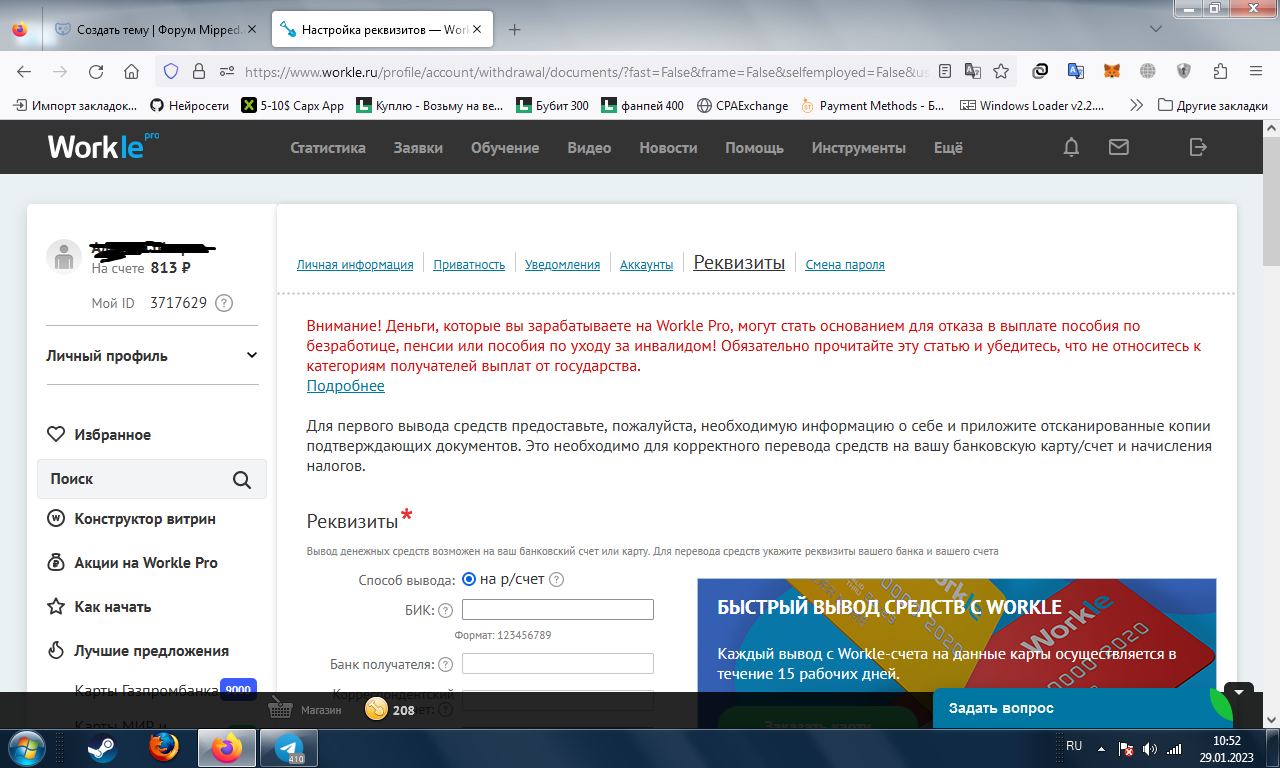The width and height of the screenshot is (1280, 768).
Task: Click the logout exit icon
Action: coord(1198,147)
